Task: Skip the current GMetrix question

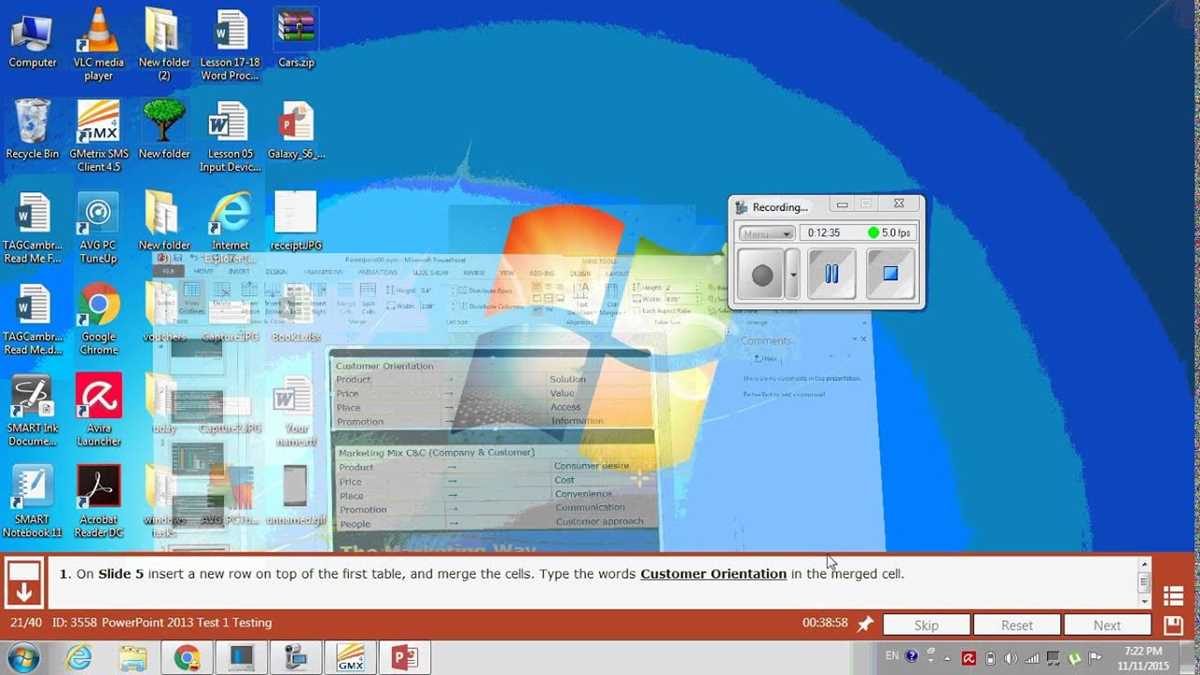Action: pos(927,625)
